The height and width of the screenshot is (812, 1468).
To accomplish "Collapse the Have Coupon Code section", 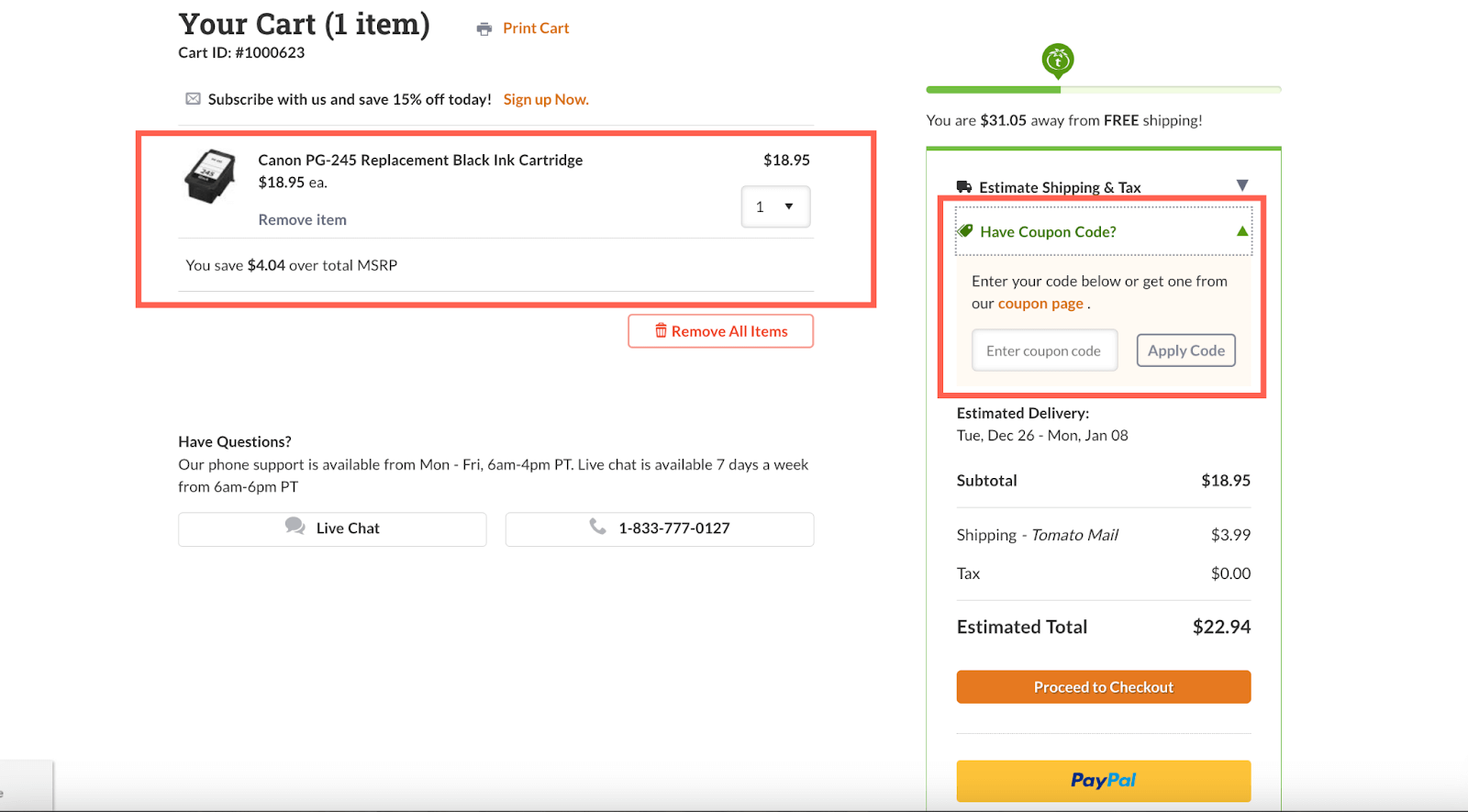I will click(1240, 230).
